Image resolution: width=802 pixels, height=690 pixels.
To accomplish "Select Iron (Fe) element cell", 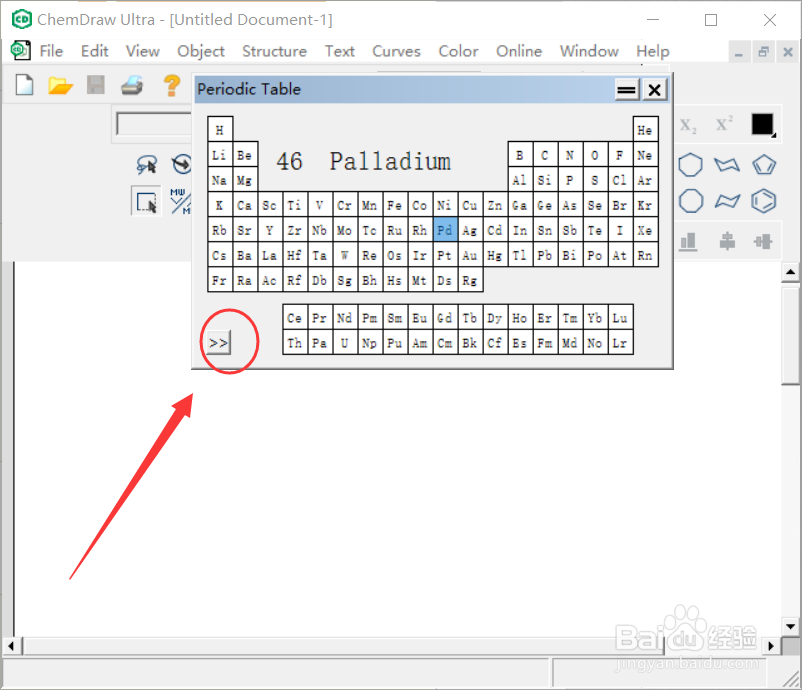I will 394,205.
